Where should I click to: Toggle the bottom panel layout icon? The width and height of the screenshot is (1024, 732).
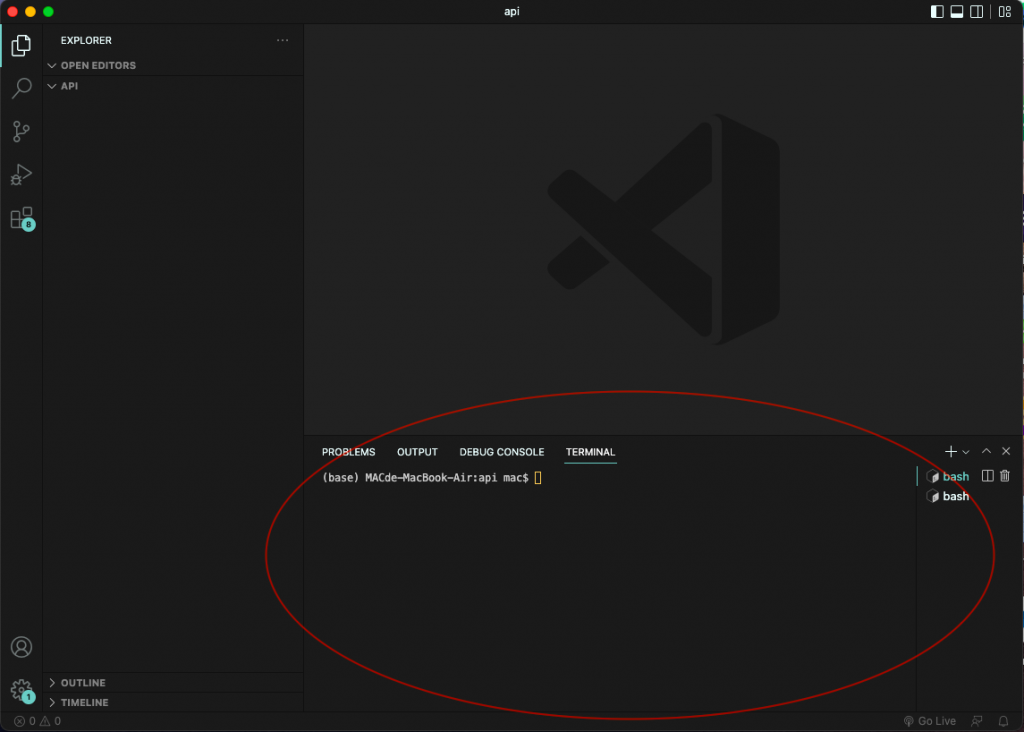pos(957,11)
